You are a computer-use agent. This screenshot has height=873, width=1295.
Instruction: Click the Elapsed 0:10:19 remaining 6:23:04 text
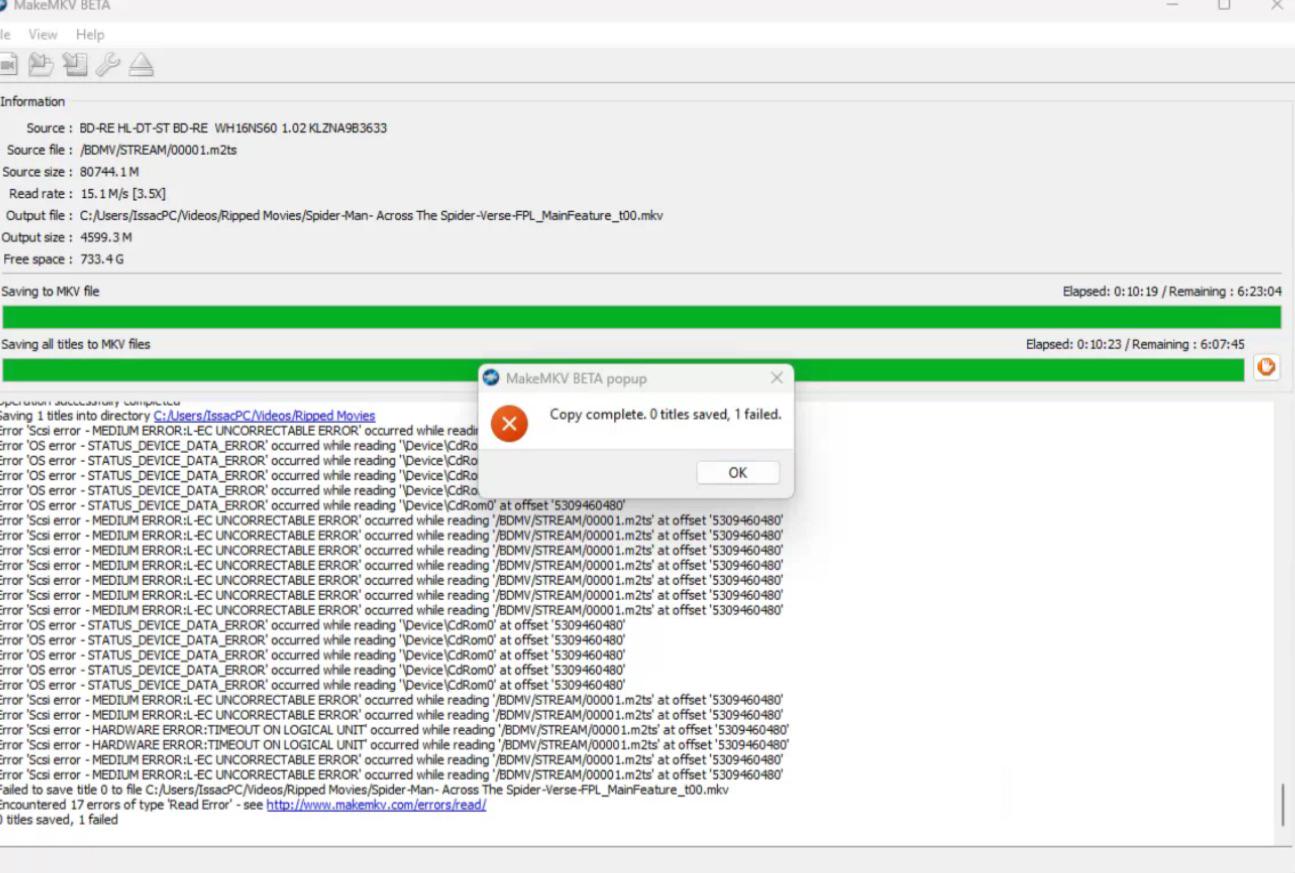coord(1172,292)
